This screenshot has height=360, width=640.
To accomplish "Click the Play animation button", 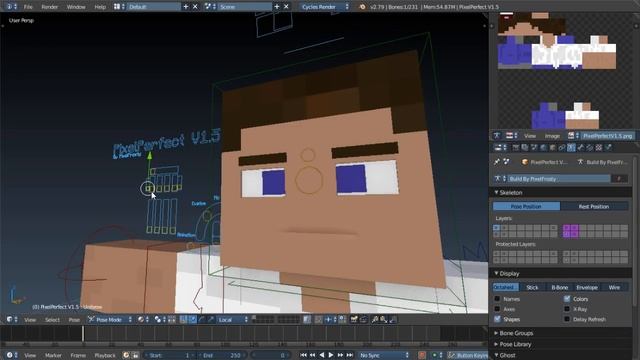I will point(331,355).
